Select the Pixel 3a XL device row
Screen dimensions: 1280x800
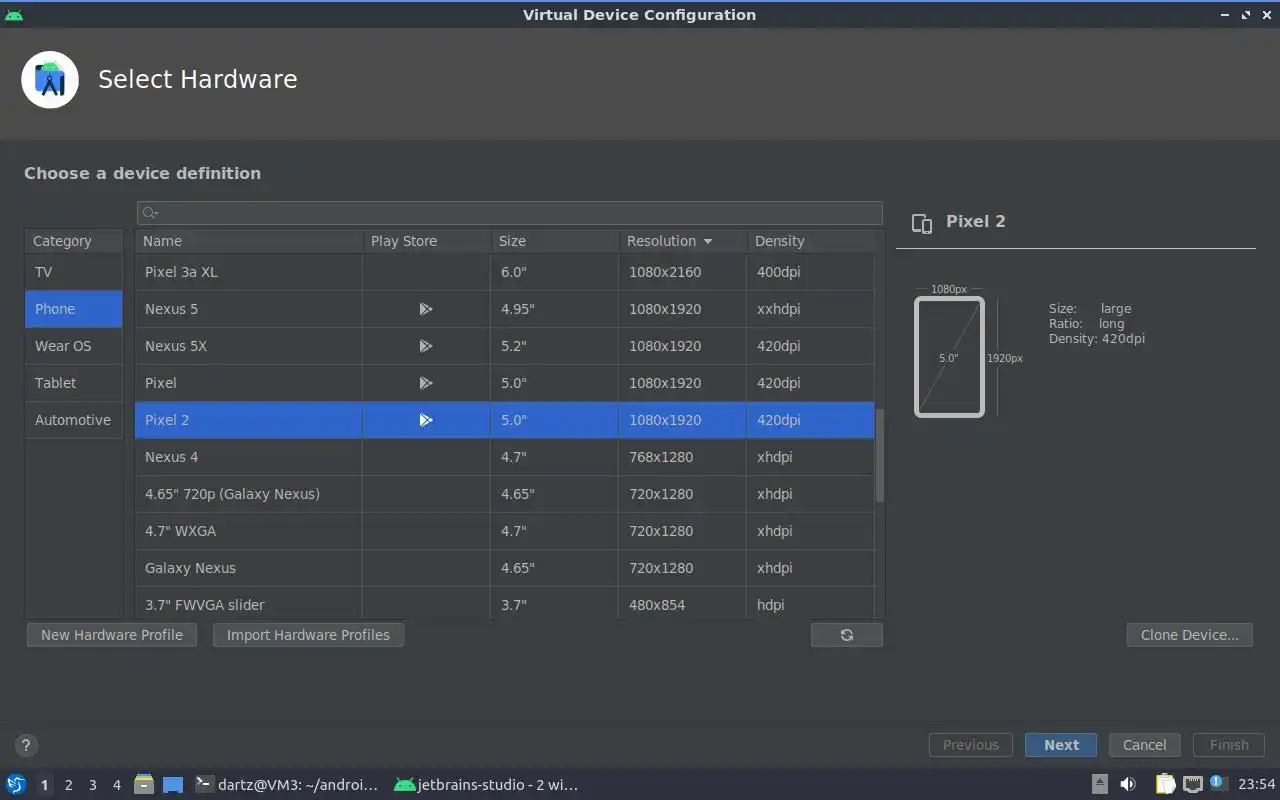(505, 272)
